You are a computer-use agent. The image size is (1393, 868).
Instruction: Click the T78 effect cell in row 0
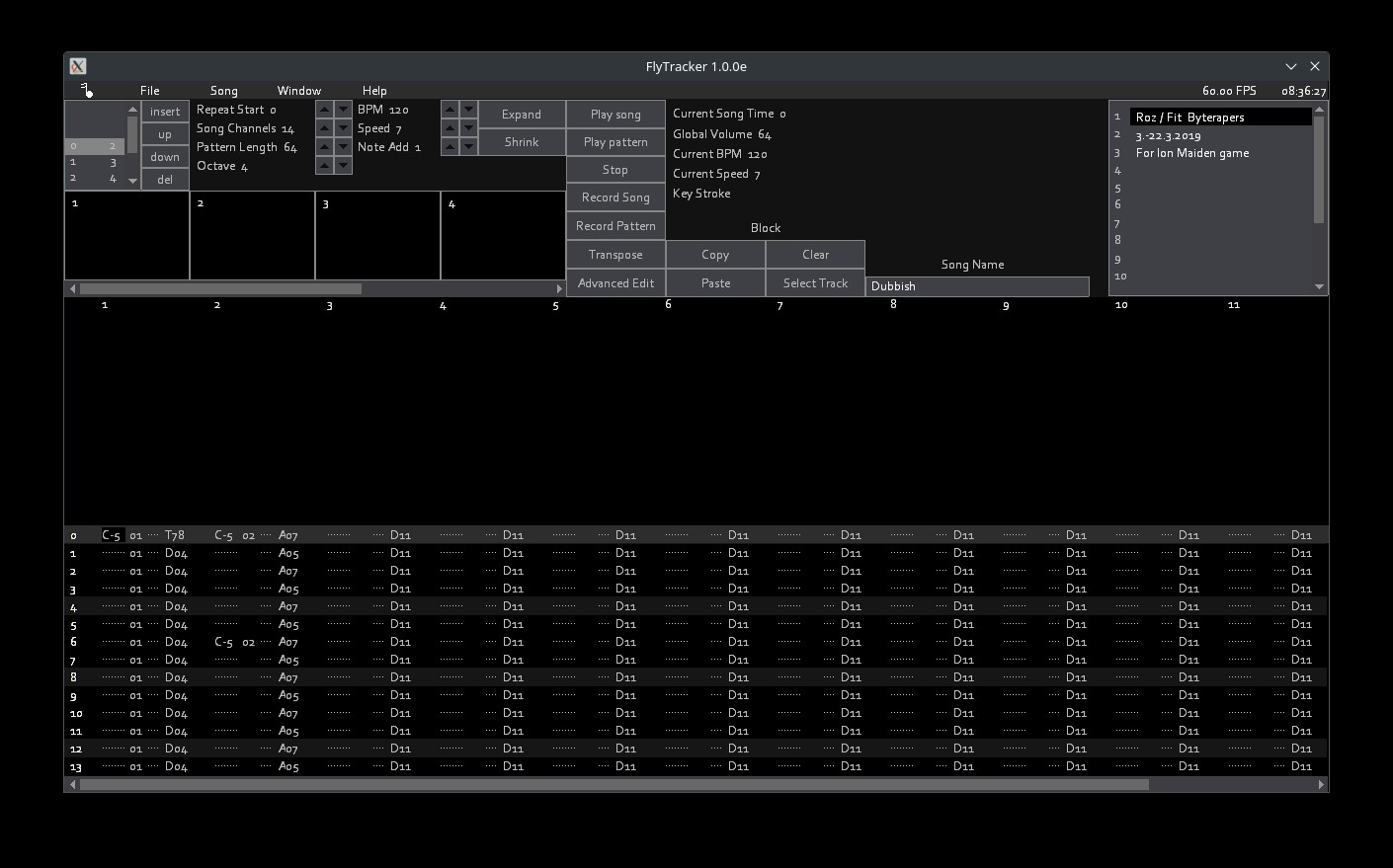click(175, 535)
